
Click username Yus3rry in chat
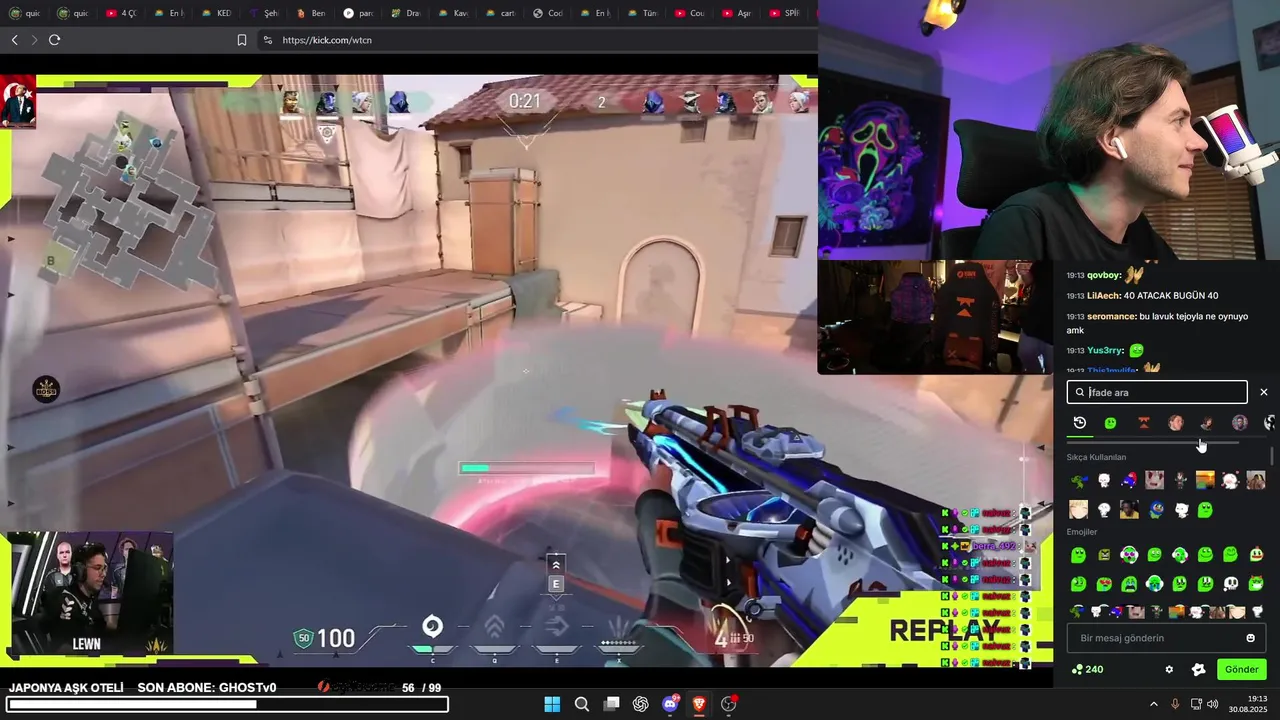1105,351
